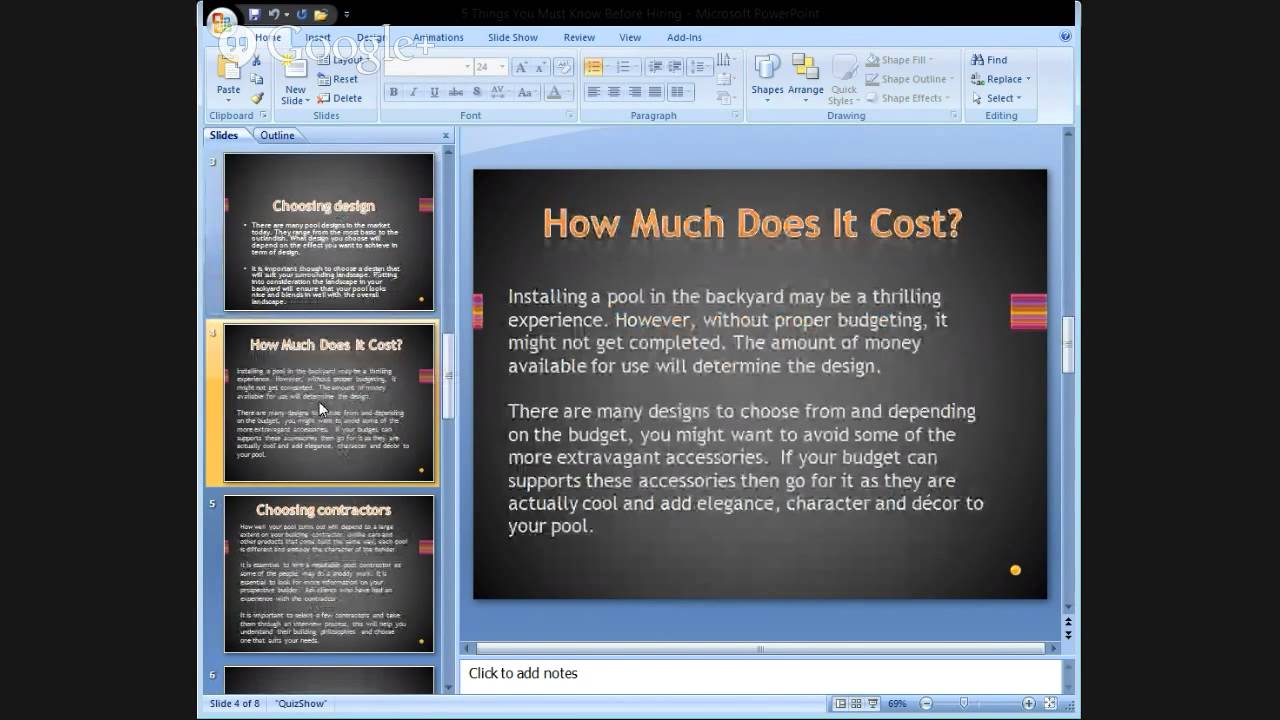Click the slide pane horizontal scrollbar

[x=760, y=649]
